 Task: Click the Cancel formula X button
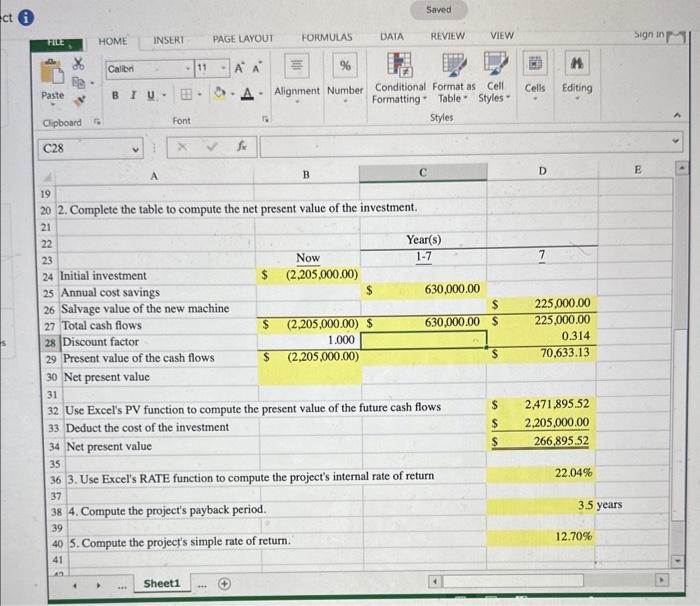click(182, 146)
